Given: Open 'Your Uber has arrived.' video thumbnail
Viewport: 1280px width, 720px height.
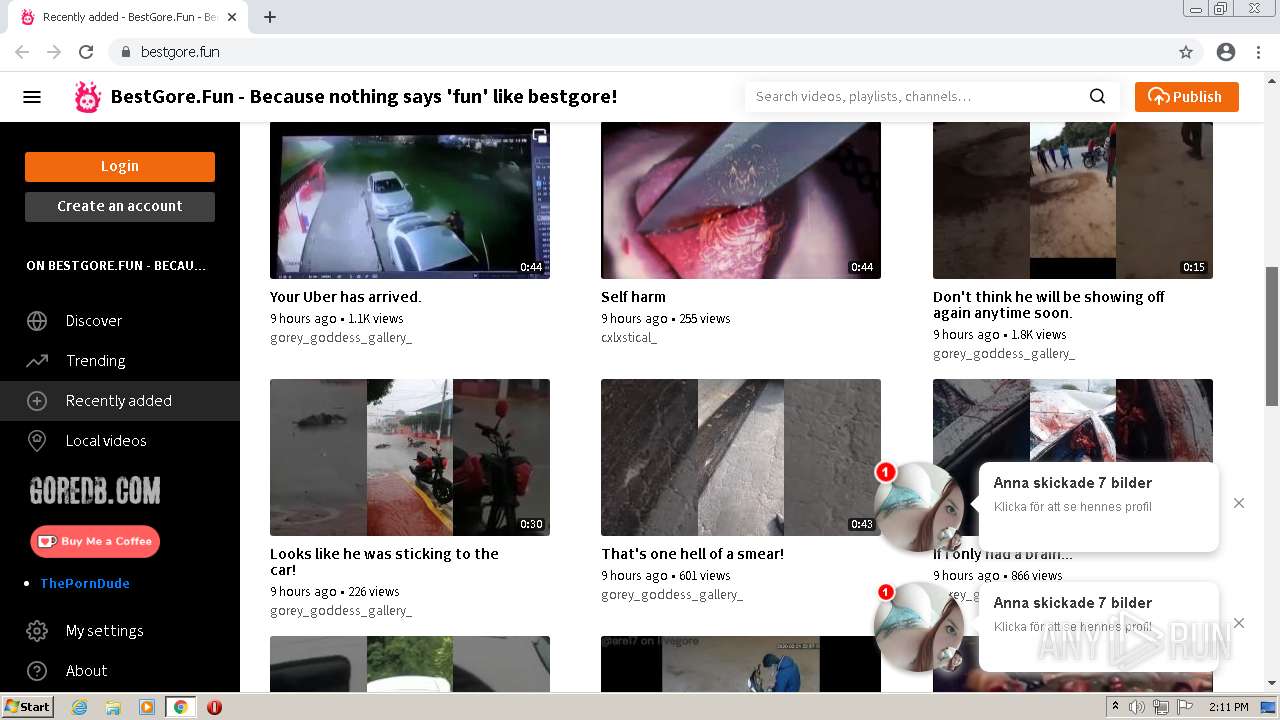Looking at the screenshot, I should pyautogui.click(x=410, y=200).
